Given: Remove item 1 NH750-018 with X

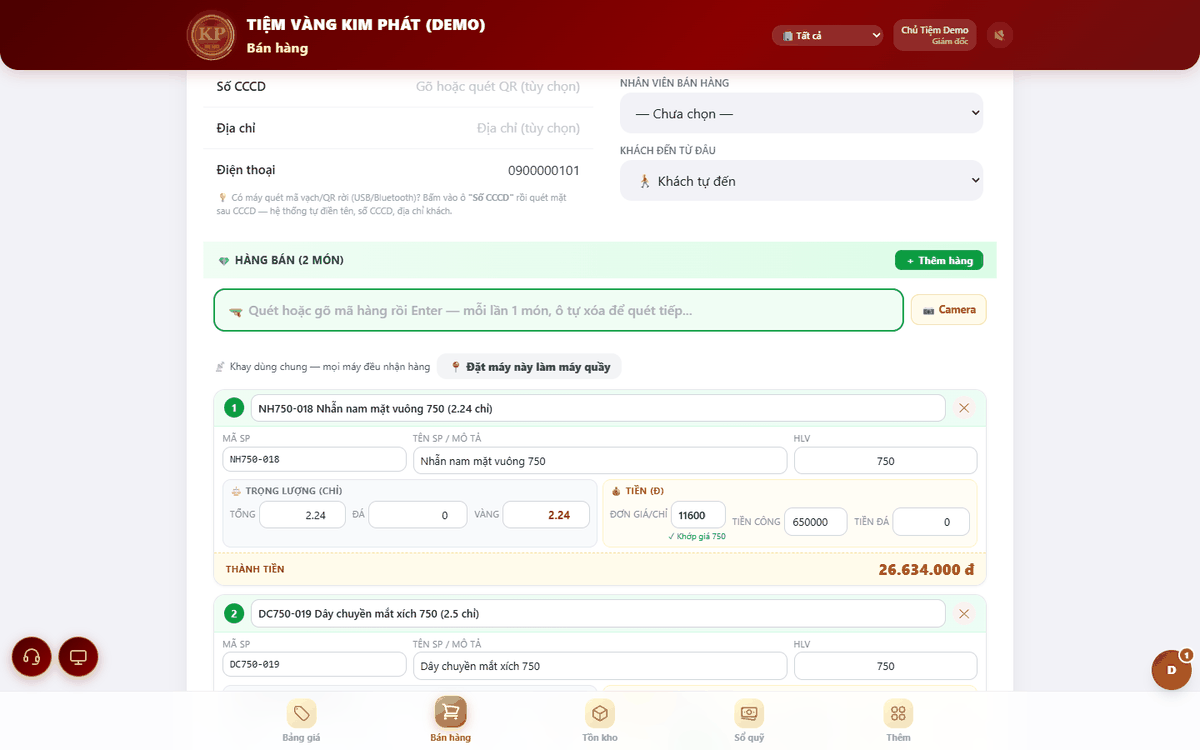Looking at the screenshot, I should click(964, 408).
